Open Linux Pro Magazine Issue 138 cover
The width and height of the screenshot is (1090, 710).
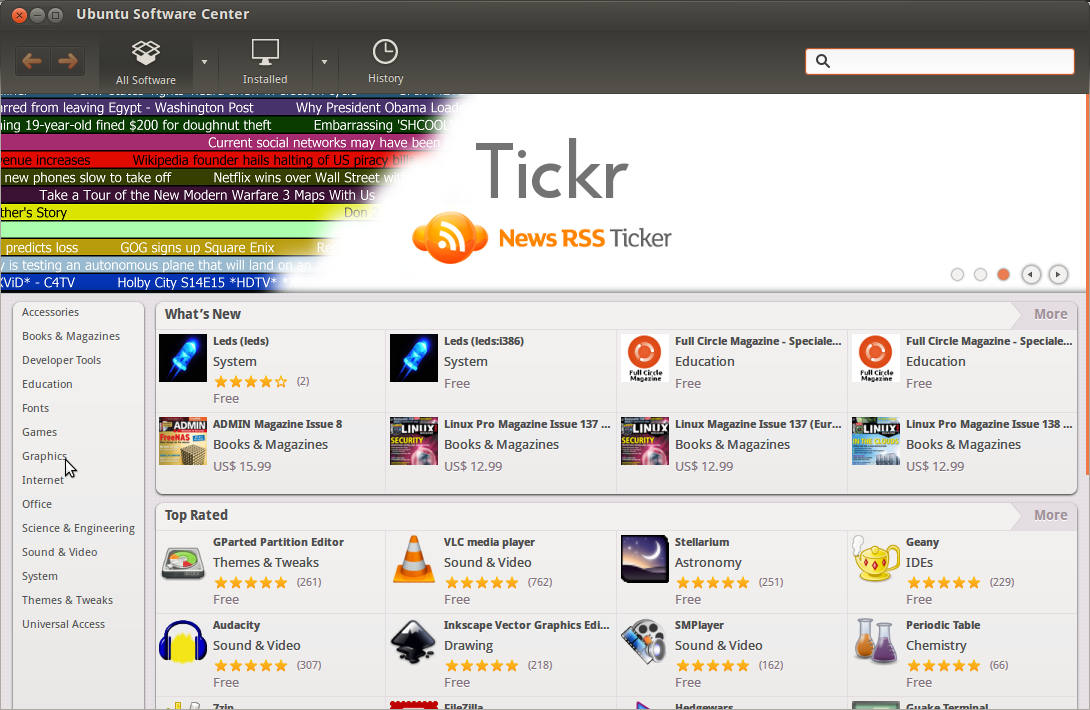click(876, 441)
